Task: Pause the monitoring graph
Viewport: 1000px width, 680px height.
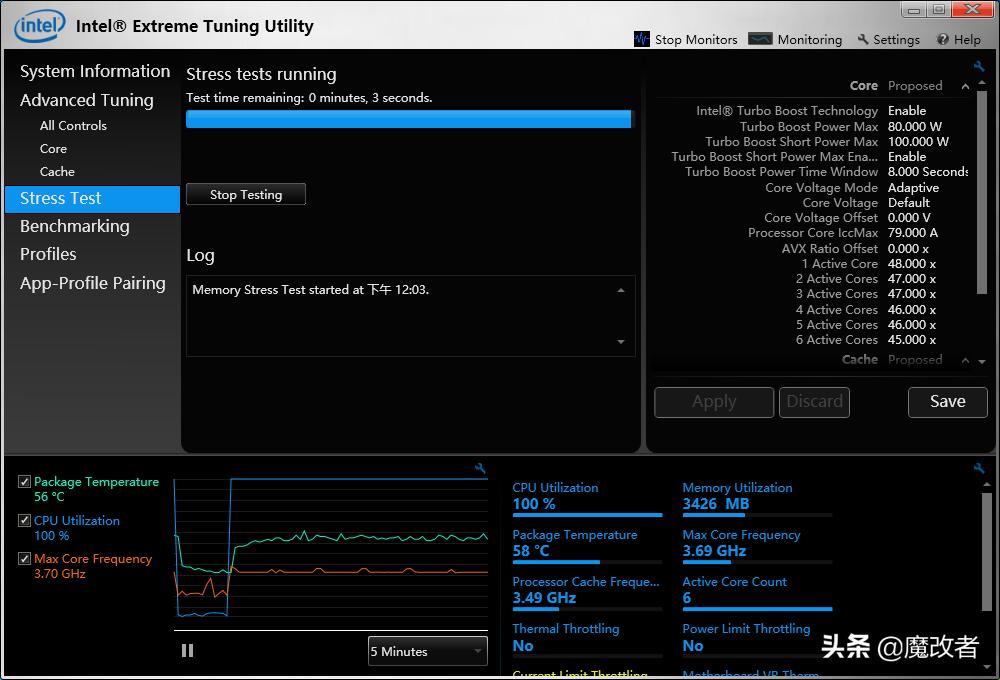Action: [187, 651]
